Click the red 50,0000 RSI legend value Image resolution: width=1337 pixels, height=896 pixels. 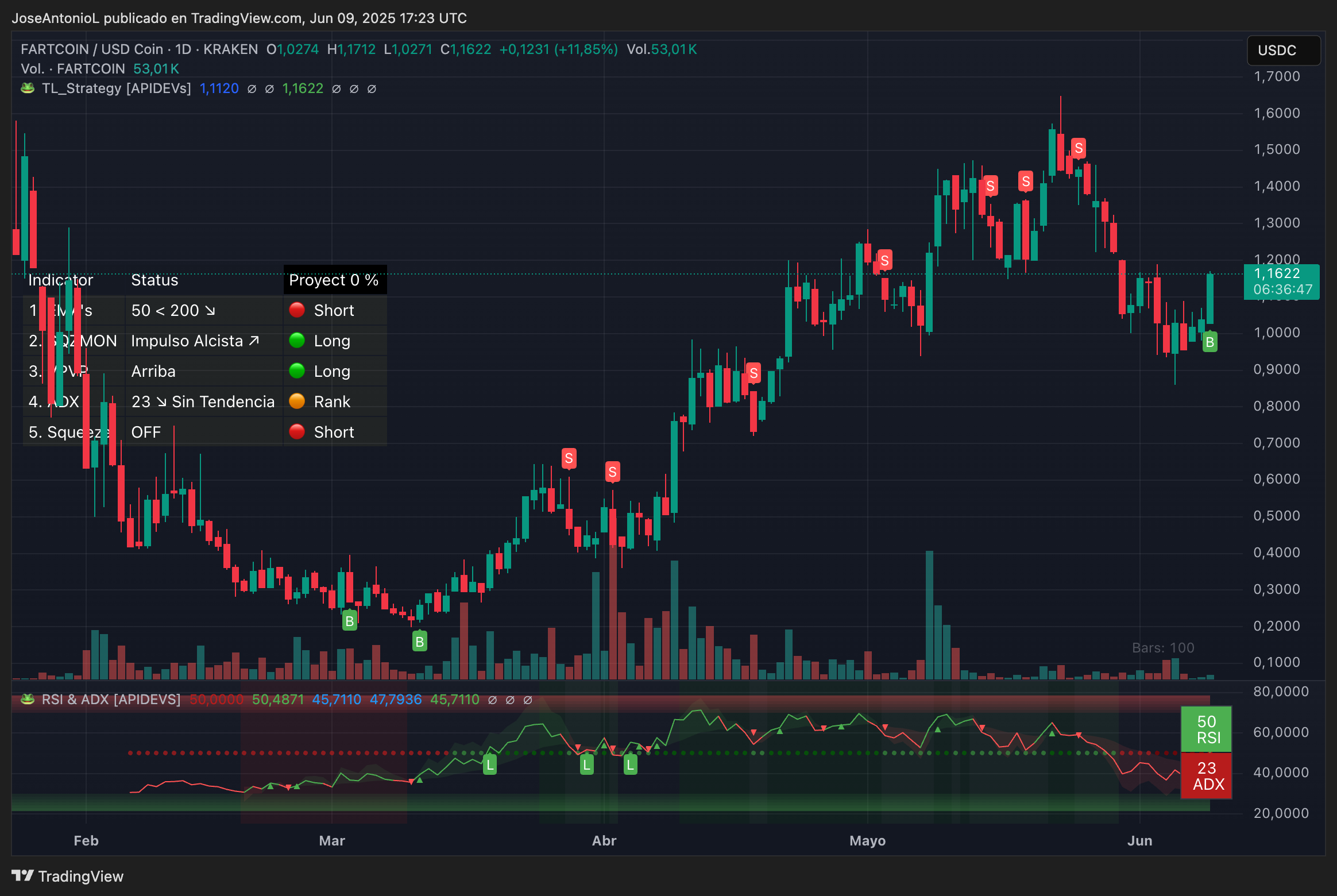point(217,699)
